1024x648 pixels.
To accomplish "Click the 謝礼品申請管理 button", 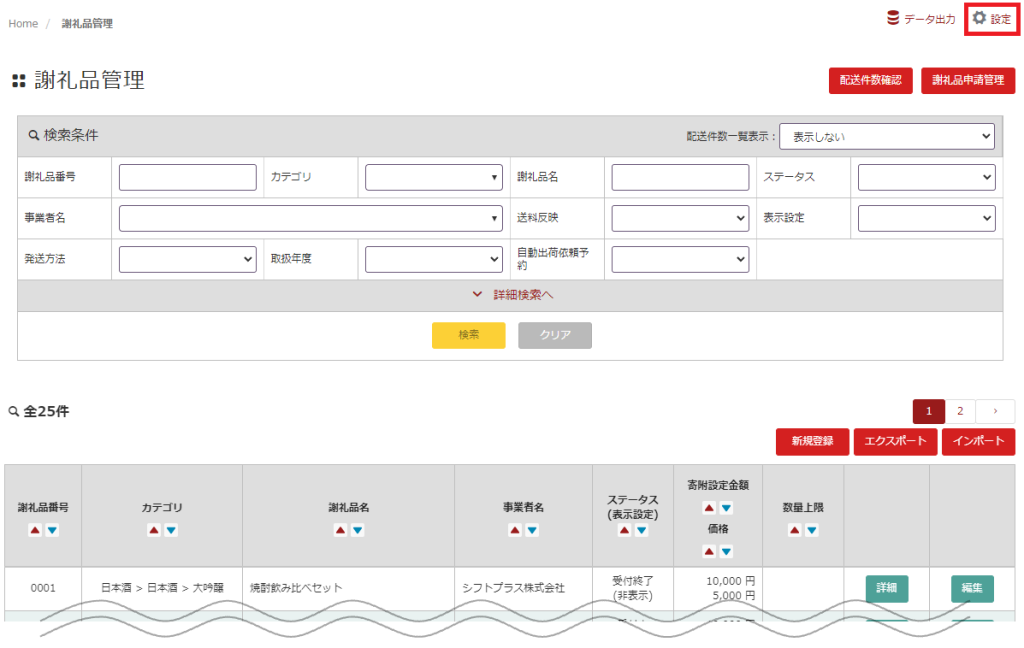I will (x=967, y=81).
